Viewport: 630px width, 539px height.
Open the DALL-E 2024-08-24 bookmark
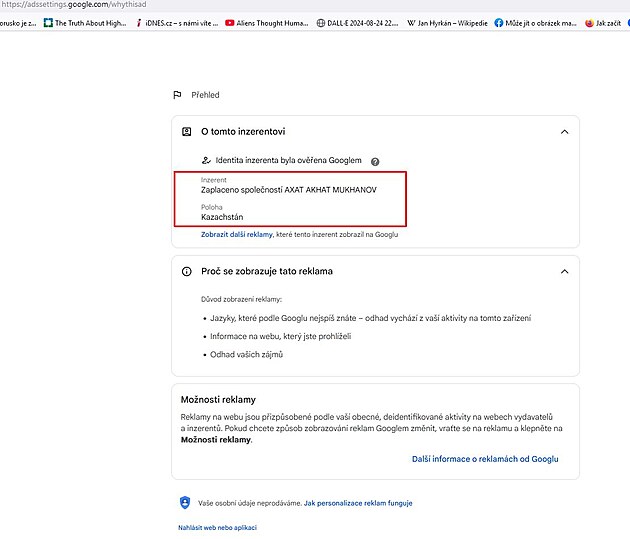point(357,23)
